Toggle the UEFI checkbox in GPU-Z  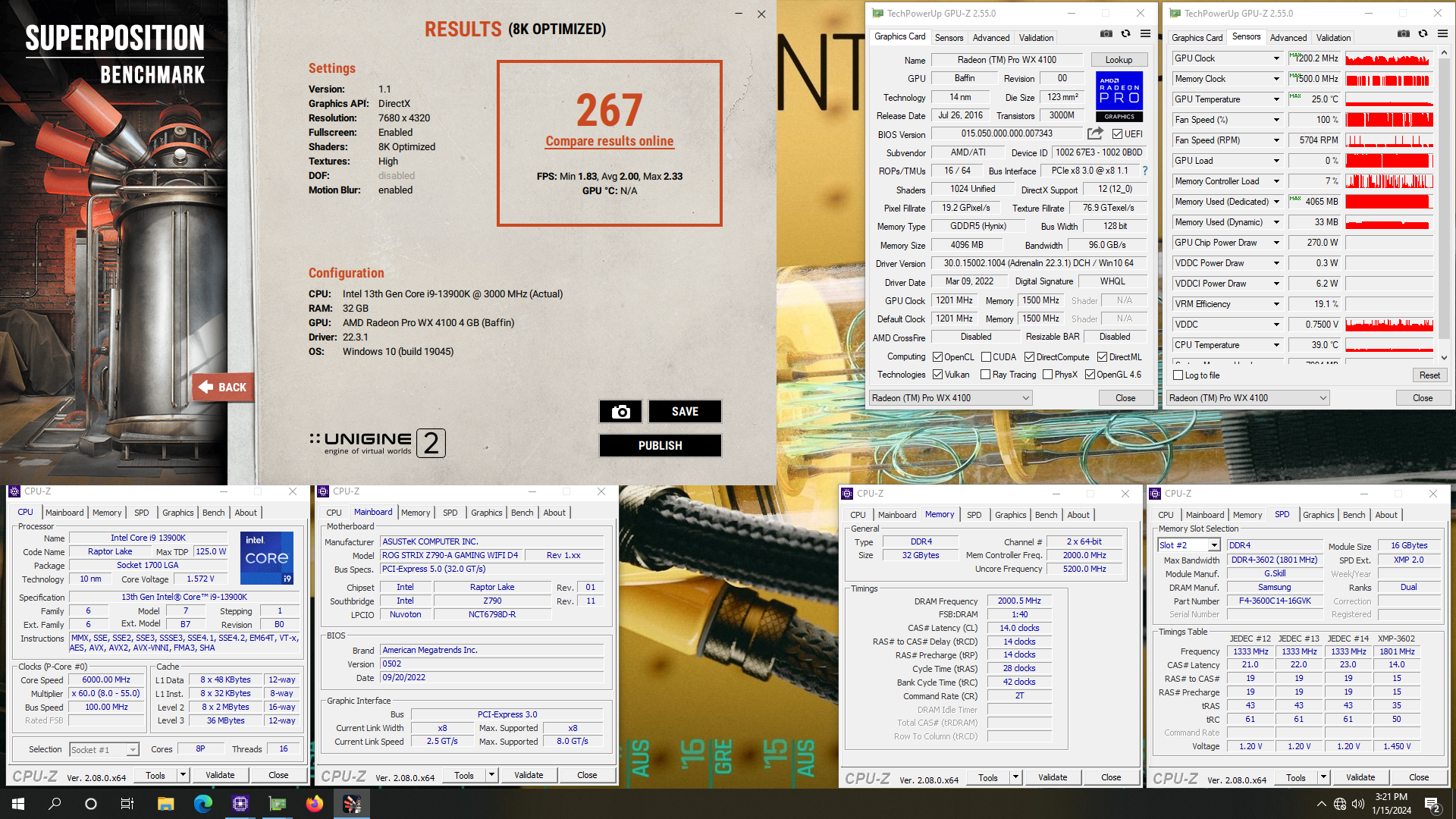1117,134
